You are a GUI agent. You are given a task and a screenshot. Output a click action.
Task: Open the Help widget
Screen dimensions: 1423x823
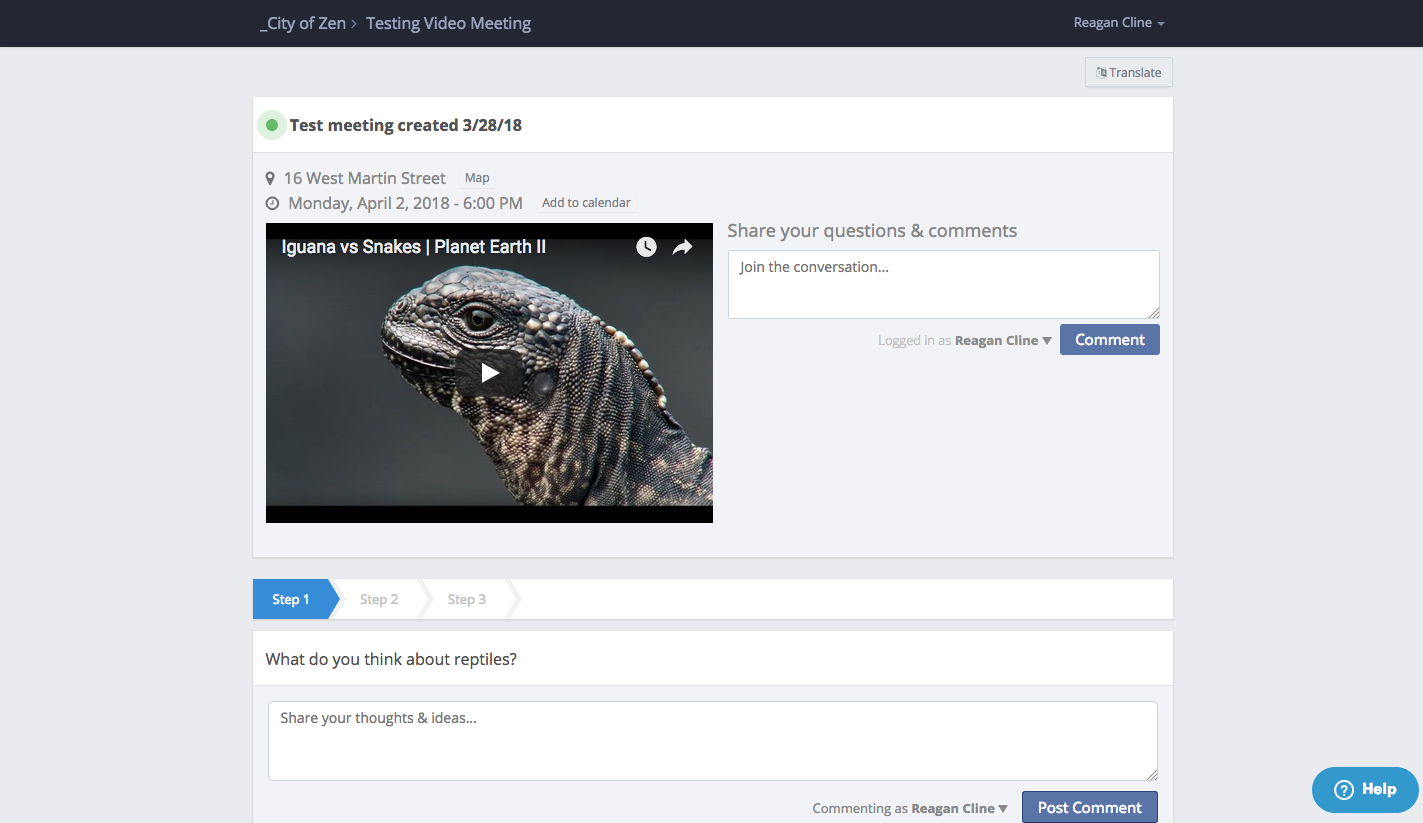(1365, 789)
